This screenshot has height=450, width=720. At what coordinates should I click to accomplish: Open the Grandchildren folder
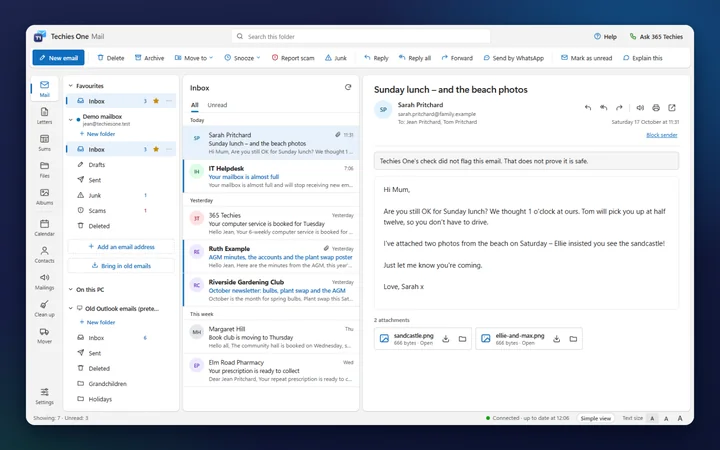121,383
